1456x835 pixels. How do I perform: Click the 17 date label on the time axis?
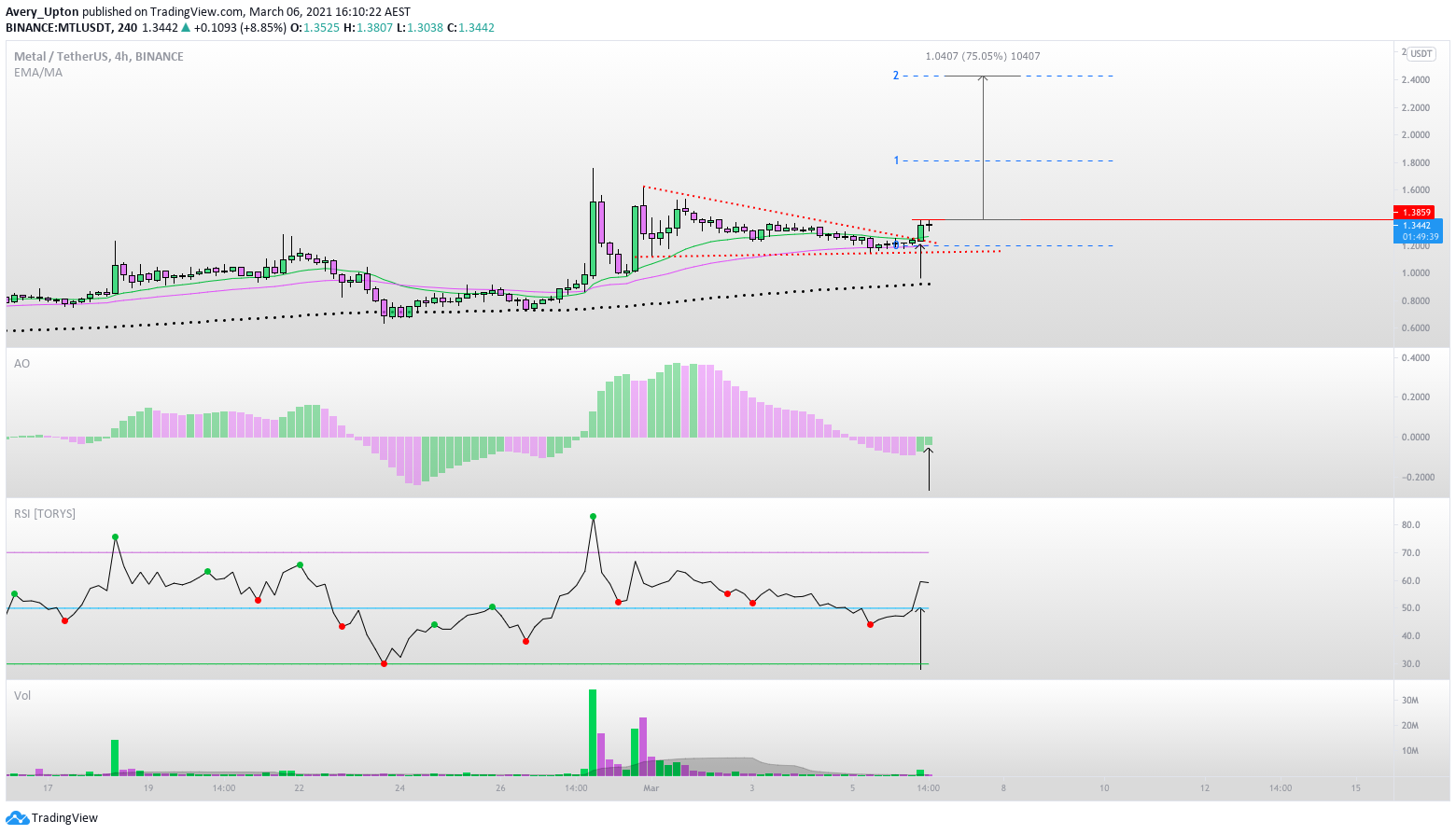(48, 788)
